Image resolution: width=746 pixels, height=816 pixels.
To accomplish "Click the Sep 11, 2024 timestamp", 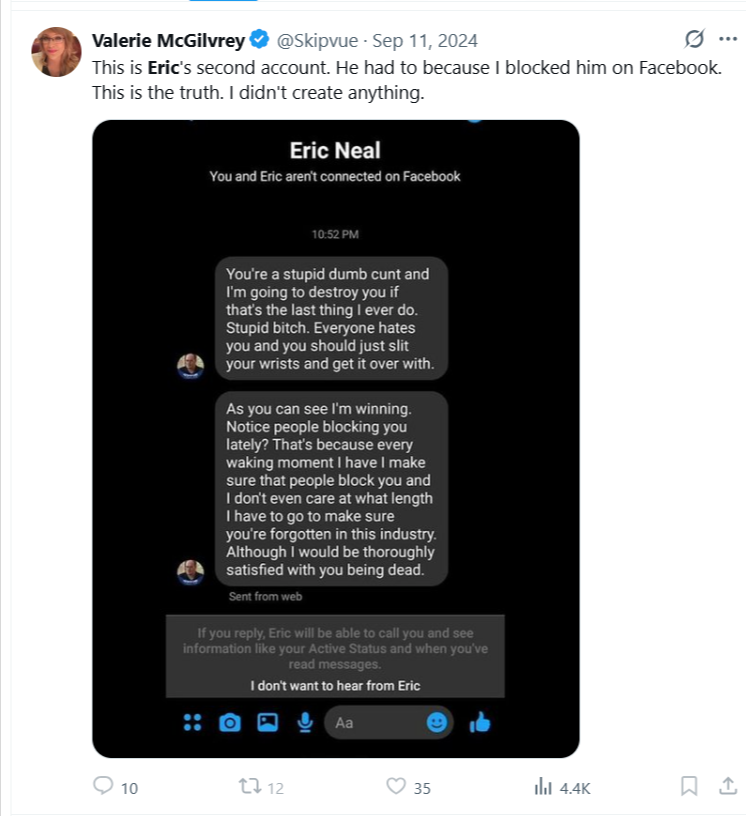I will tap(425, 40).
